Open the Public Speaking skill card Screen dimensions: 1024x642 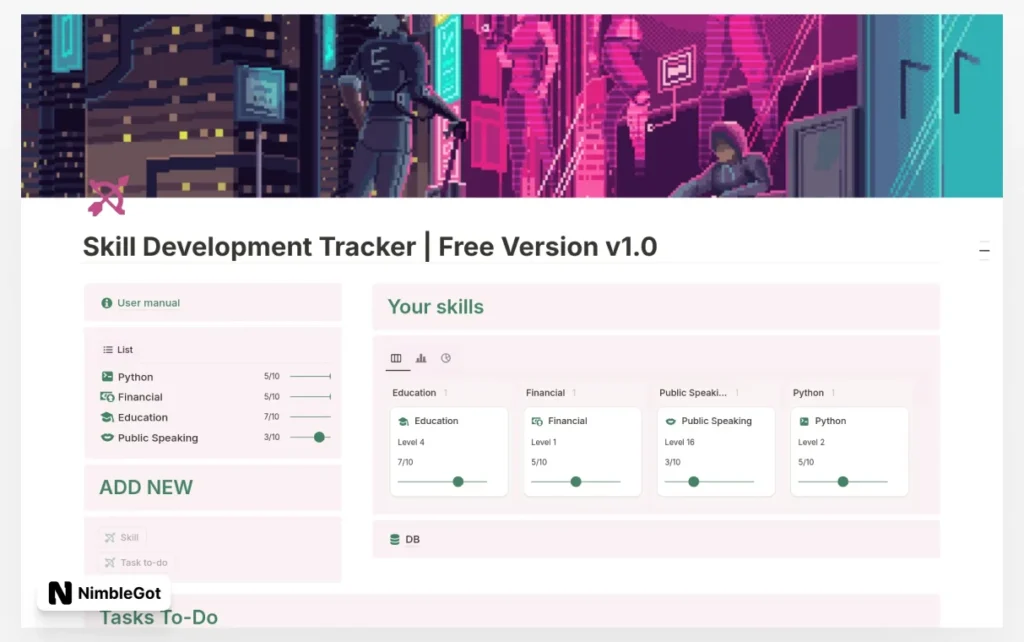click(716, 451)
